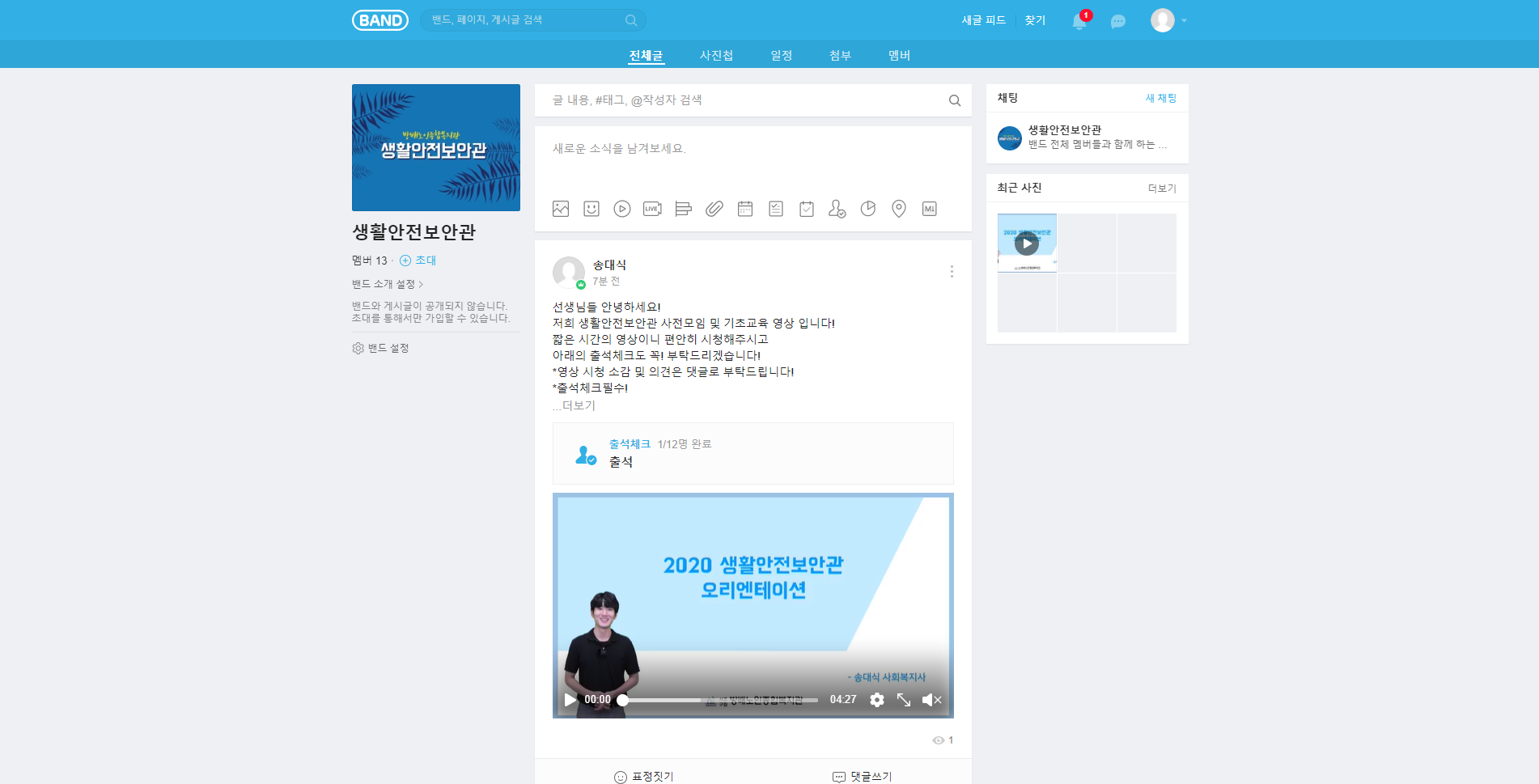Open 밴드 설정
The image size is (1539, 784).
click(388, 348)
